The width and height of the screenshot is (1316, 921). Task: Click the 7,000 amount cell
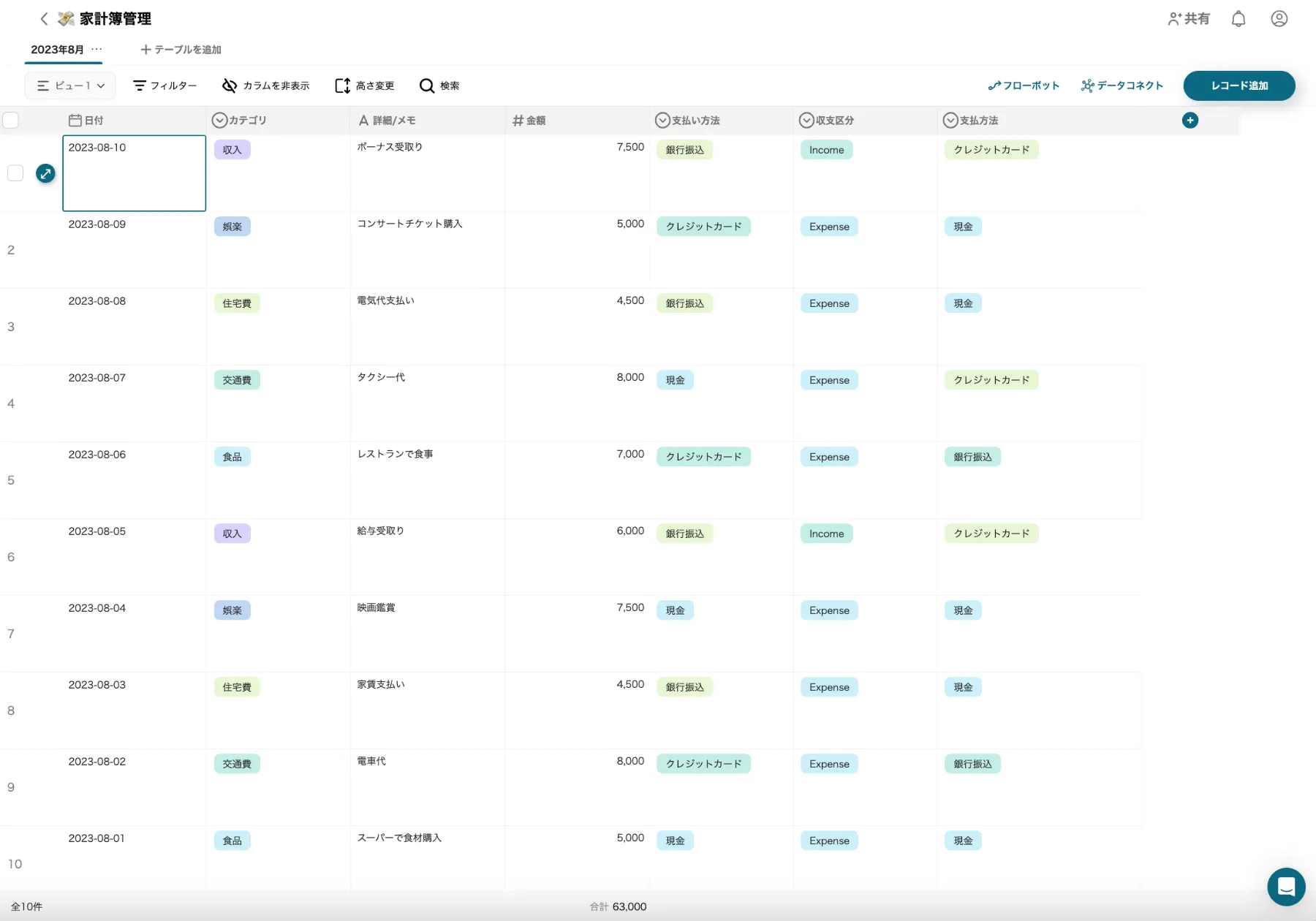click(578, 480)
